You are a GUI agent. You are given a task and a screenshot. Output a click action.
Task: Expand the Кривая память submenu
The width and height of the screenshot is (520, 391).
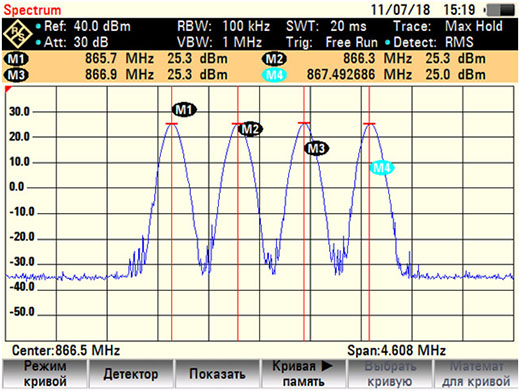(303, 374)
